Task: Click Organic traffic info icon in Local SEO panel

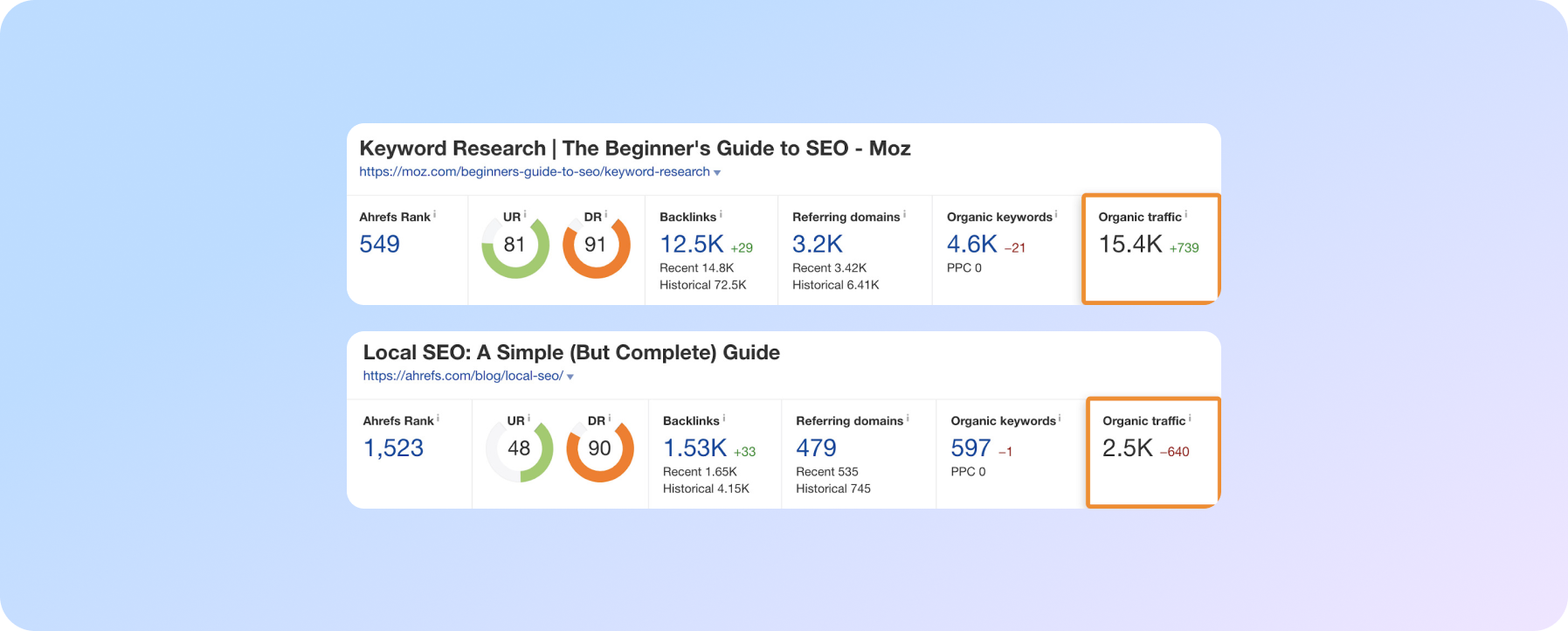Action: pos(1190,419)
